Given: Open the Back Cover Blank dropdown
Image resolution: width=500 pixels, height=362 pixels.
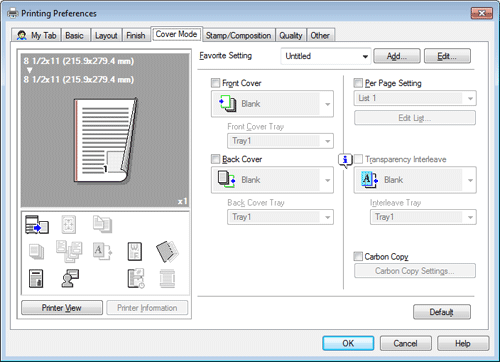Looking at the screenshot, I should point(272,180).
